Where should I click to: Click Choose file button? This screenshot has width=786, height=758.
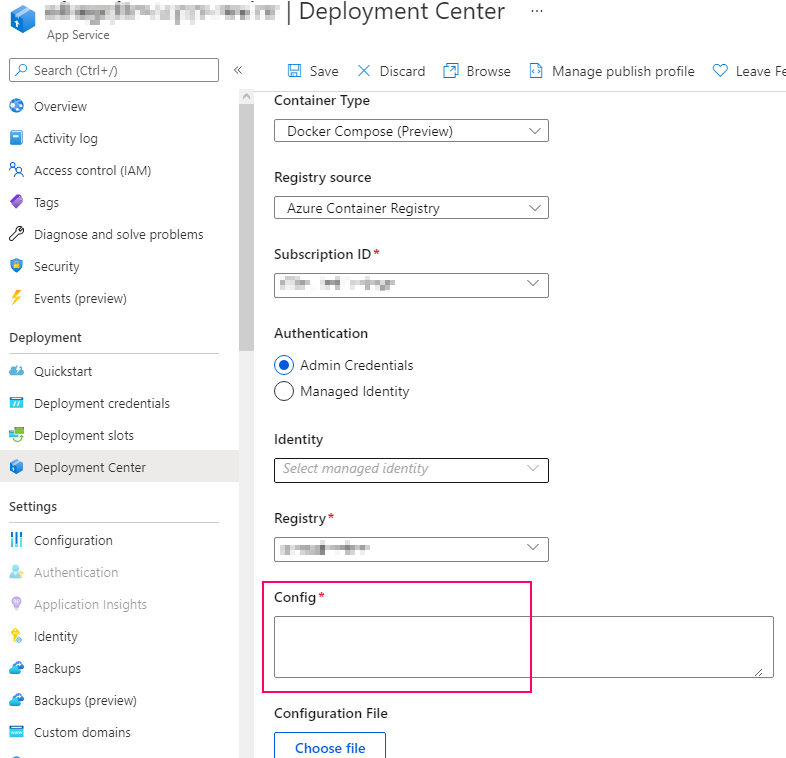[330, 747]
